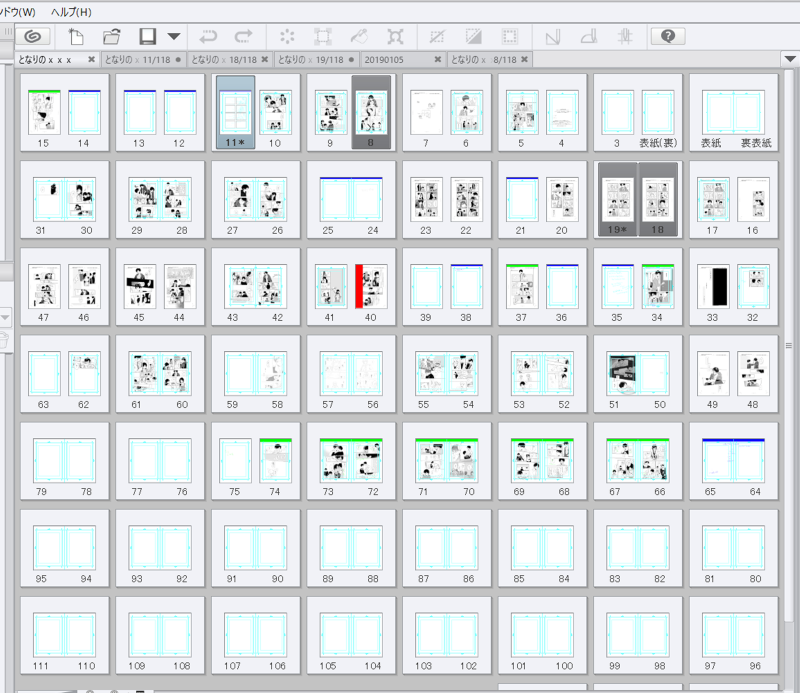The width and height of the screenshot is (800, 693).
Task: Toggle snap to ruler icon
Action: point(553,36)
